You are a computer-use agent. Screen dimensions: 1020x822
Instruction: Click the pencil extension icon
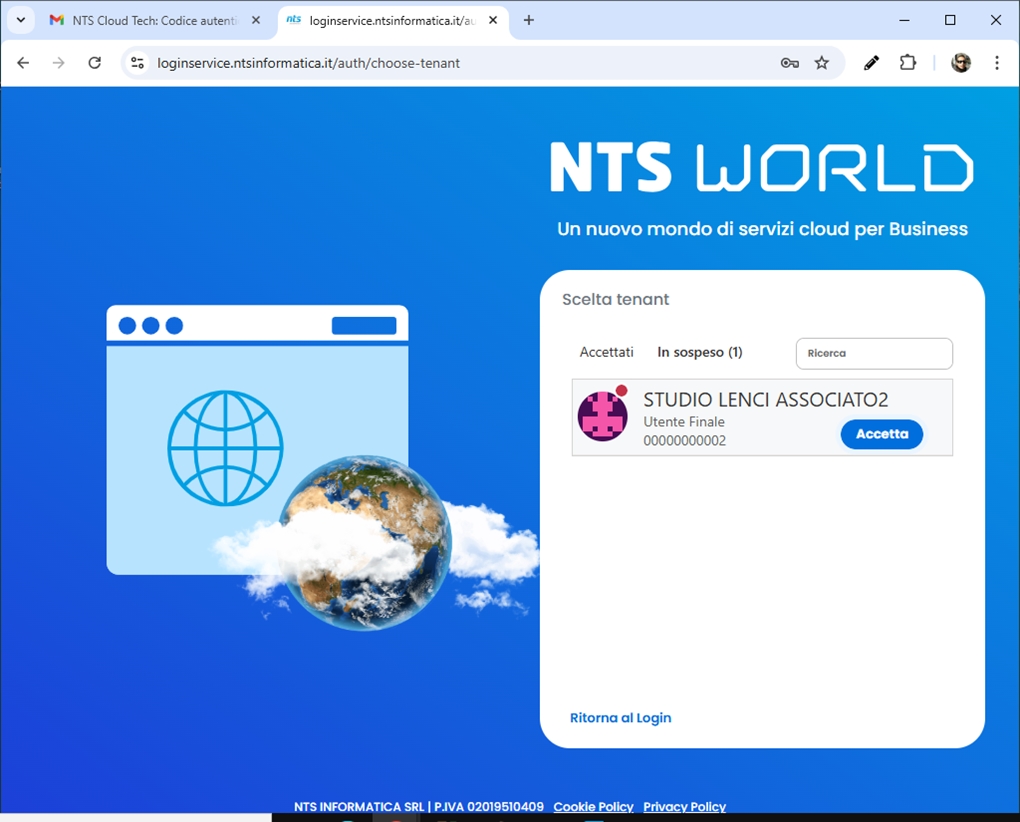[x=871, y=62]
